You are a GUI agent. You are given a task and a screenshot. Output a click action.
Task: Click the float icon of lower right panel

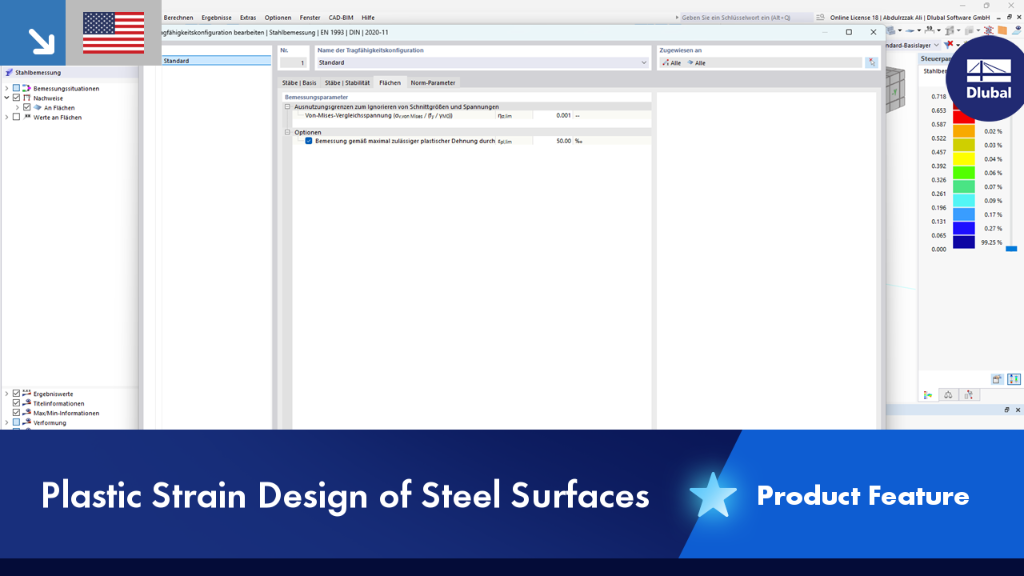click(x=1007, y=409)
